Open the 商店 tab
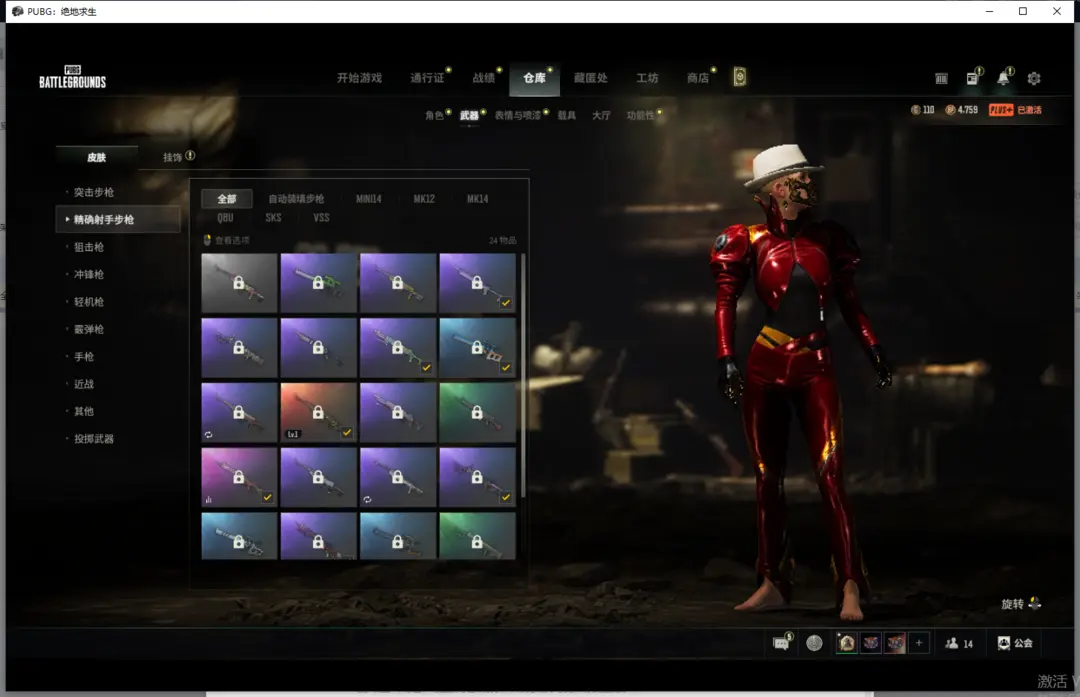 click(698, 78)
